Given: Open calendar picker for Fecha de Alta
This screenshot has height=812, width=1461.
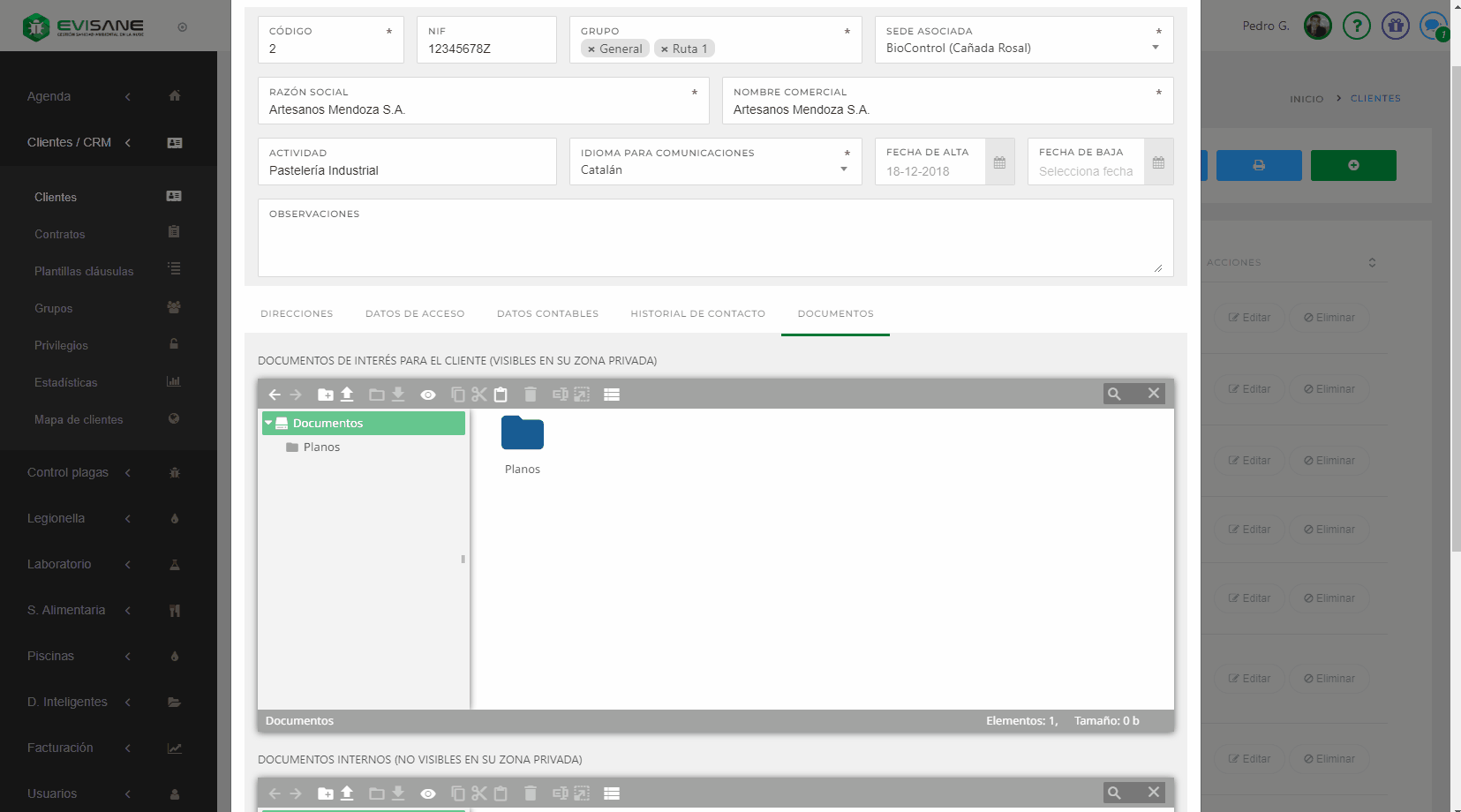Looking at the screenshot, I should pyautogui.click(x=999, y=162).
